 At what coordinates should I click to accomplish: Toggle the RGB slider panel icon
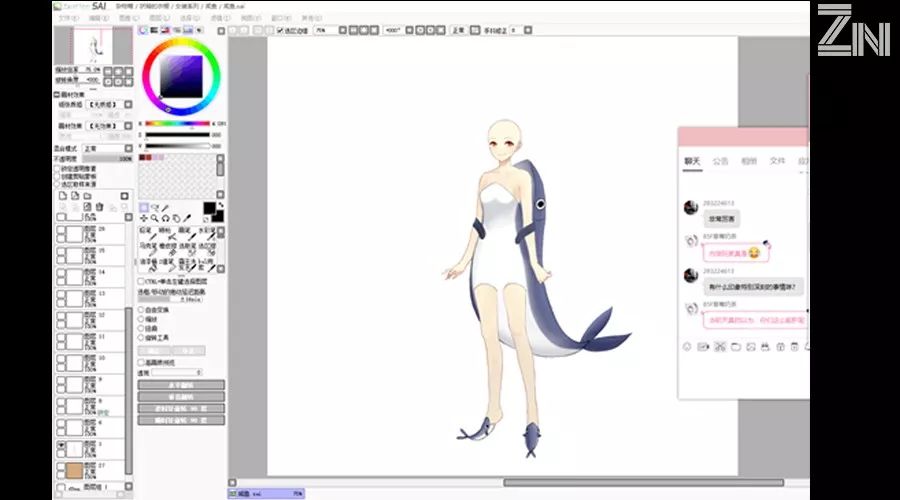(154, 30)
